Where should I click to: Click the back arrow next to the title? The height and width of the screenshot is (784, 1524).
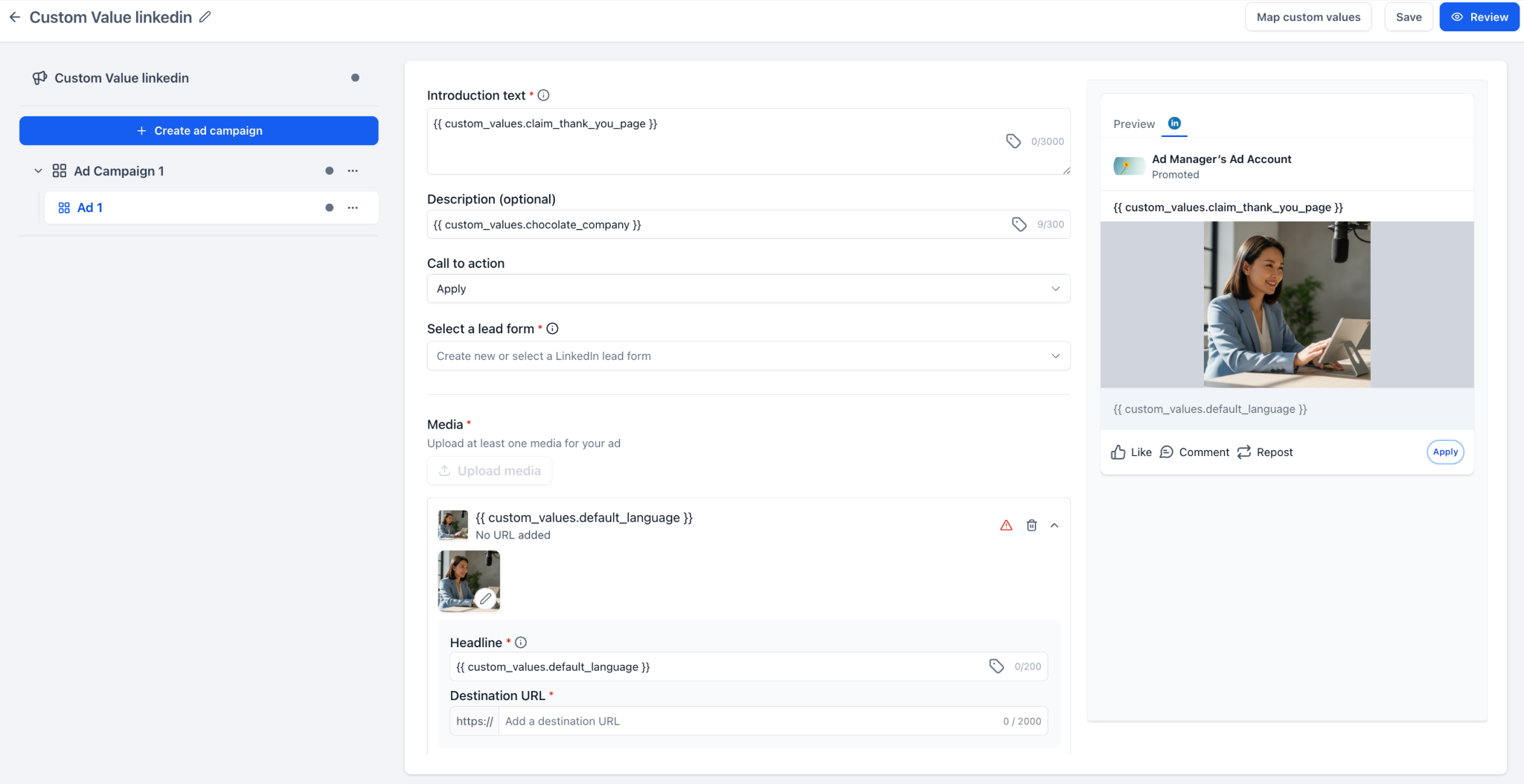coord(15,17)
